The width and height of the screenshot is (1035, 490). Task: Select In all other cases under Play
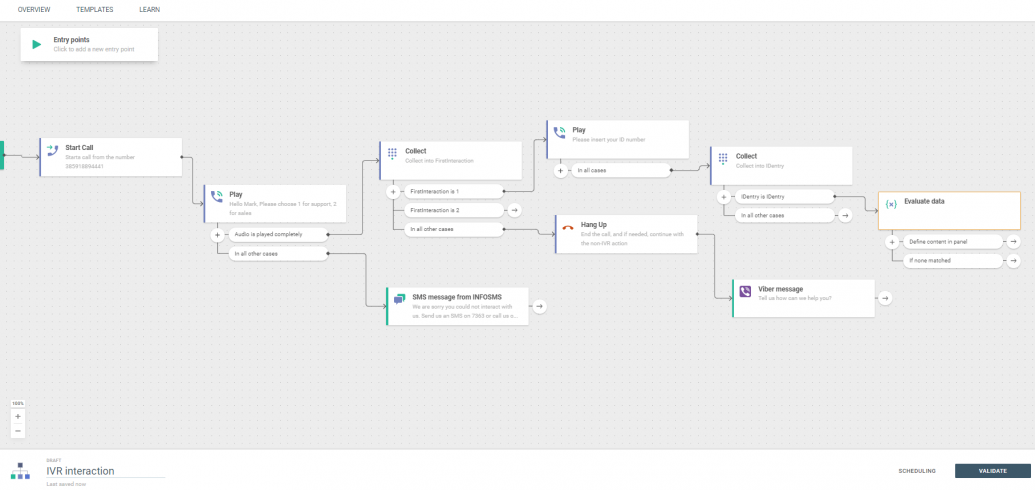(x=278, y=254)
